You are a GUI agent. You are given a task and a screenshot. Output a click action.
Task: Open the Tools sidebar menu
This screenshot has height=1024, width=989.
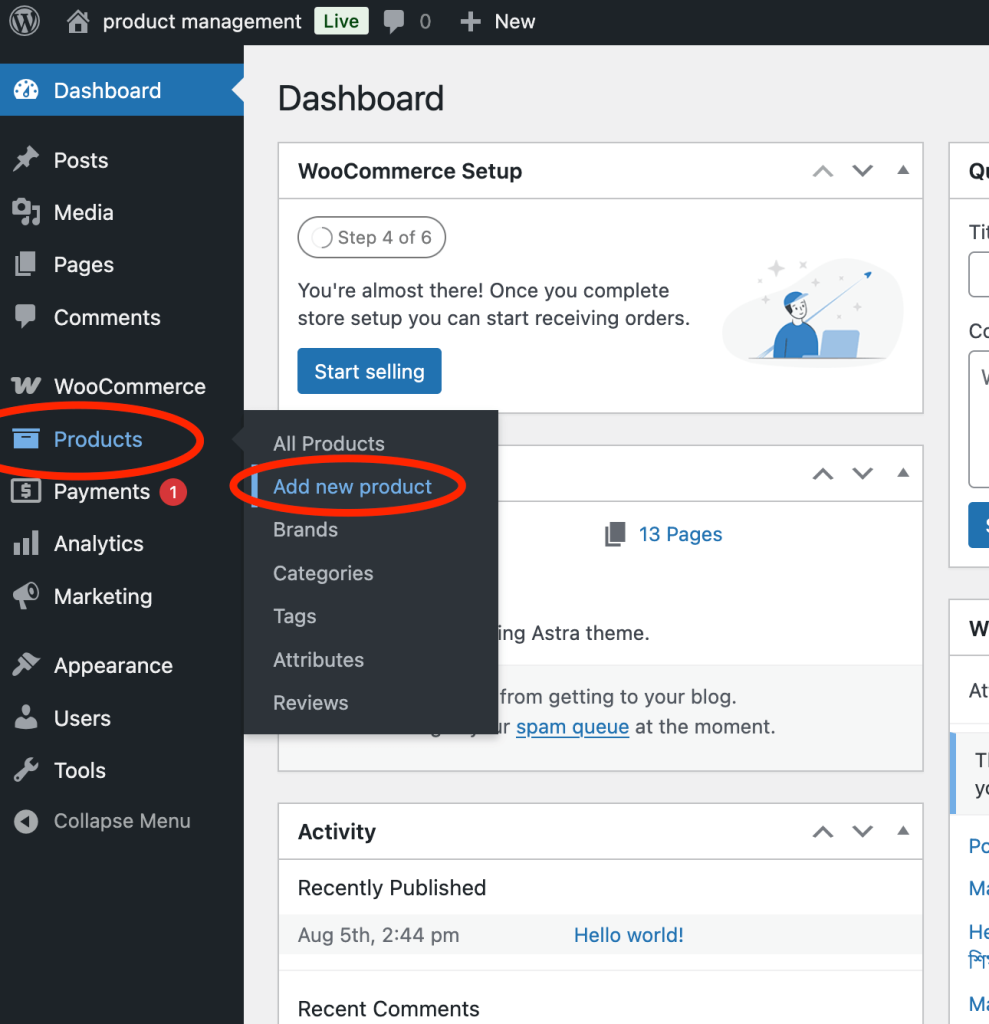coord(79,770)
